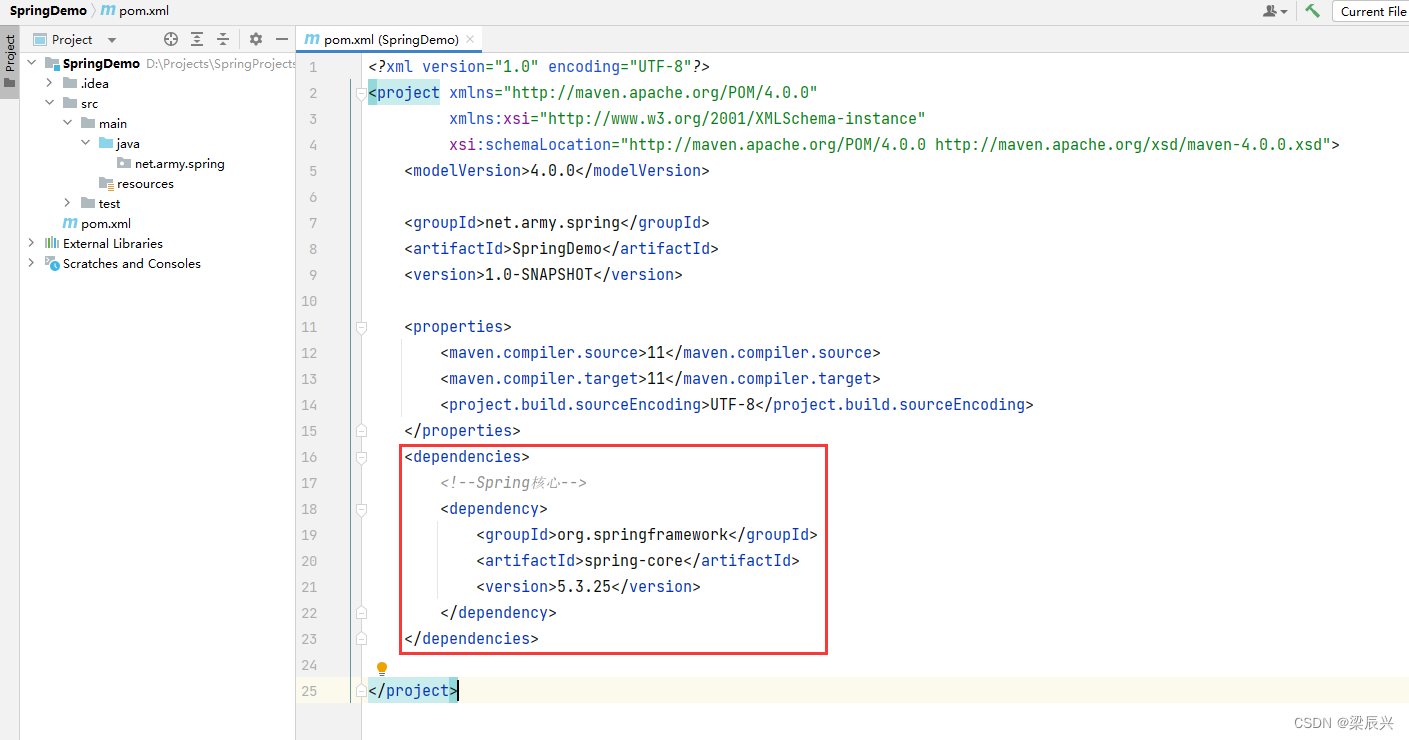Screen dimensions: 1409x740
Task: Open the Current File run configuration dropdown
Action: [1370, 11]
